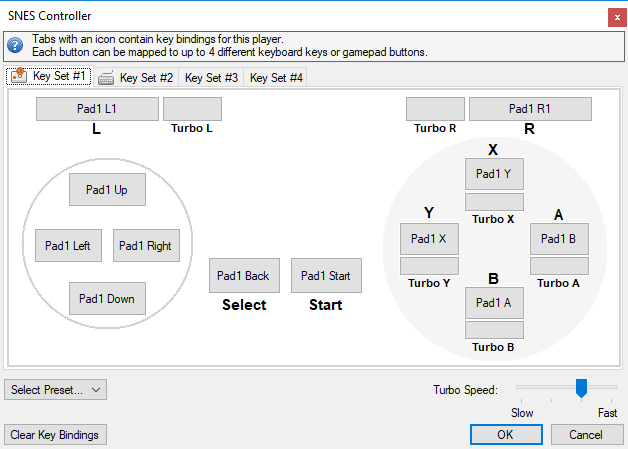Click the empty Turbo Y binding box
This screenshot has width=628, height=449.
pyautogui.click(x=429, y=266)
